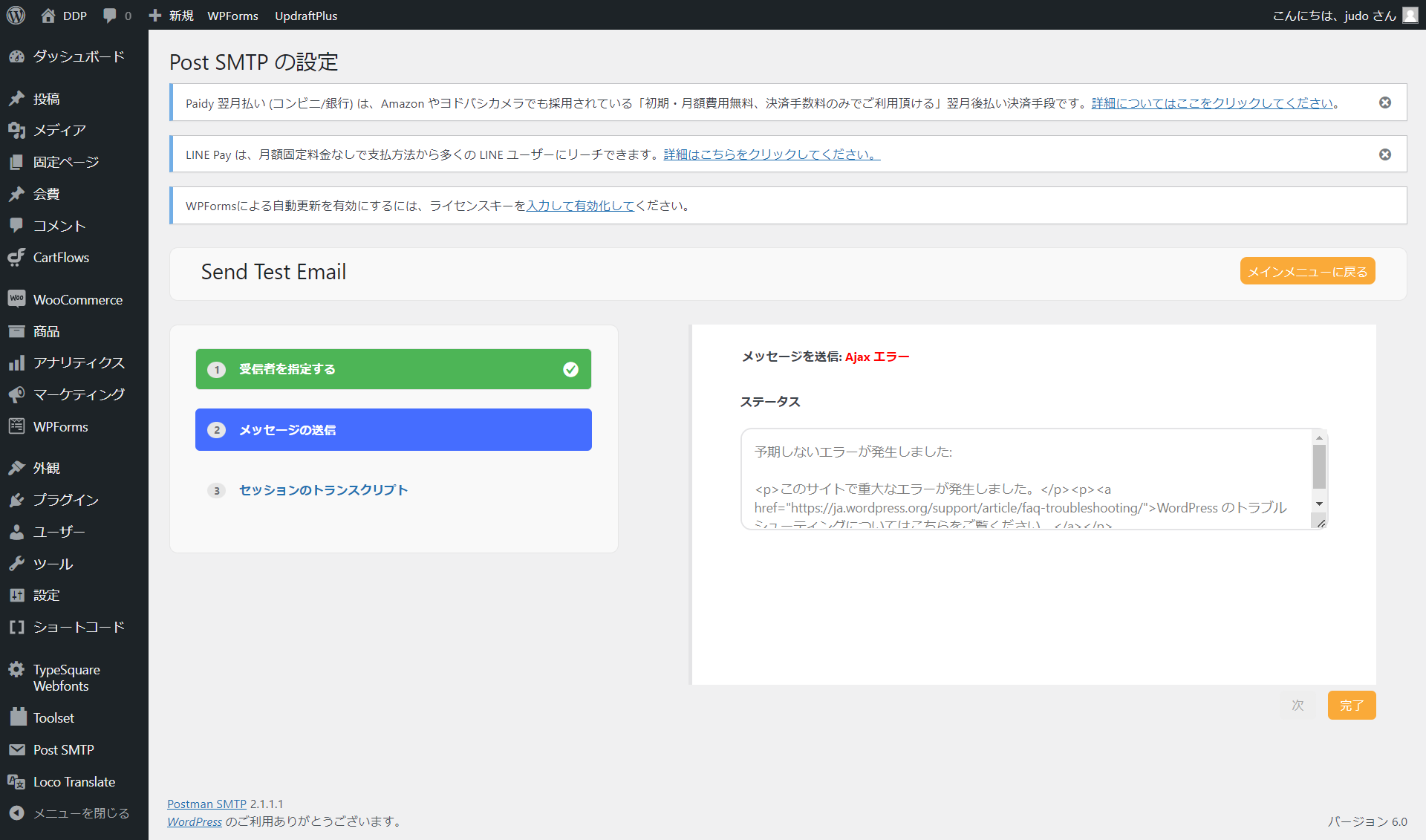Dismiss the LINE Pay notice

1385,154
